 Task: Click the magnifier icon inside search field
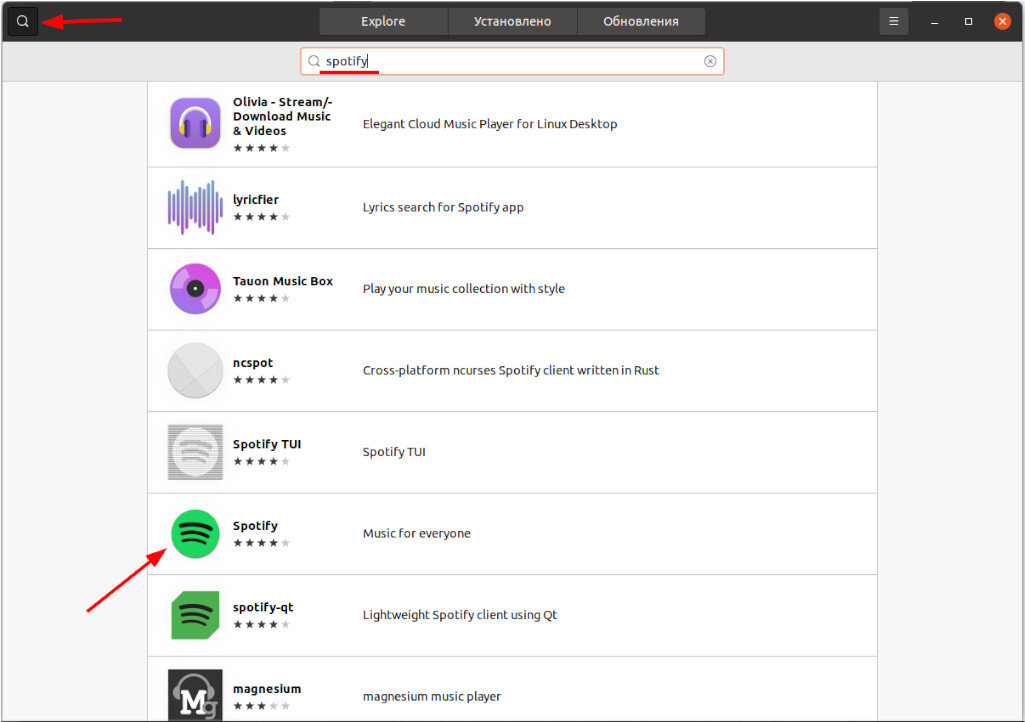(x=314, y=61)
